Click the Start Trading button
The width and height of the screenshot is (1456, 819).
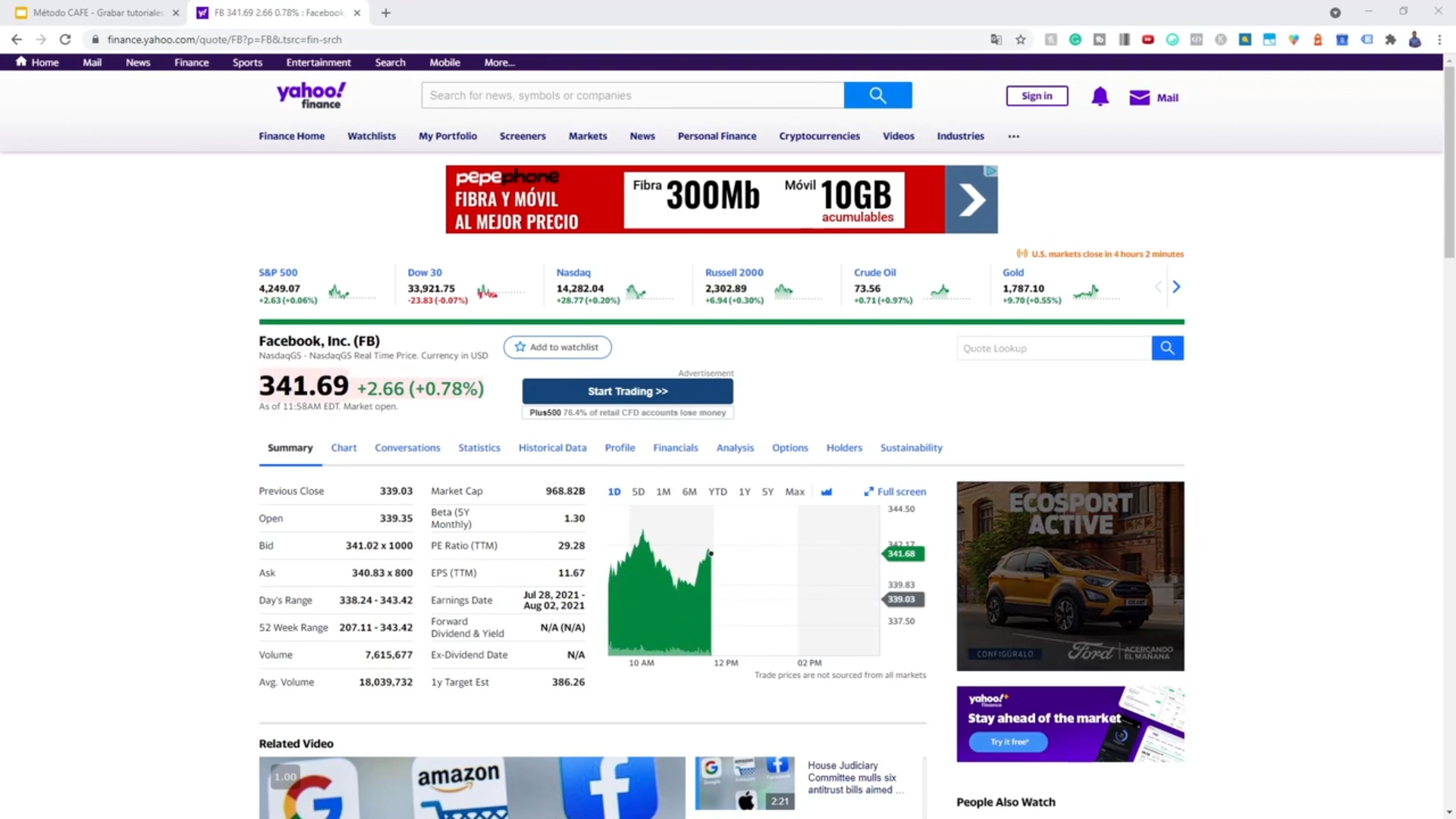click(x=628, y=391)
